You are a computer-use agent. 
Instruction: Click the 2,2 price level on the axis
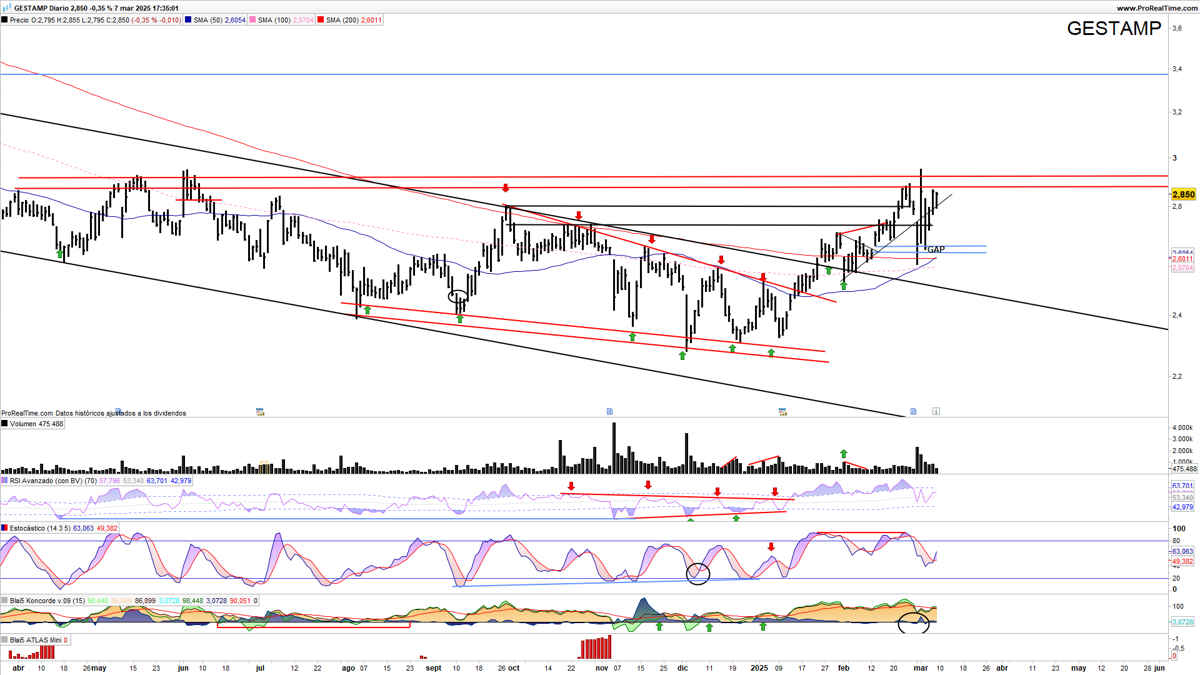click(1177, 376)
